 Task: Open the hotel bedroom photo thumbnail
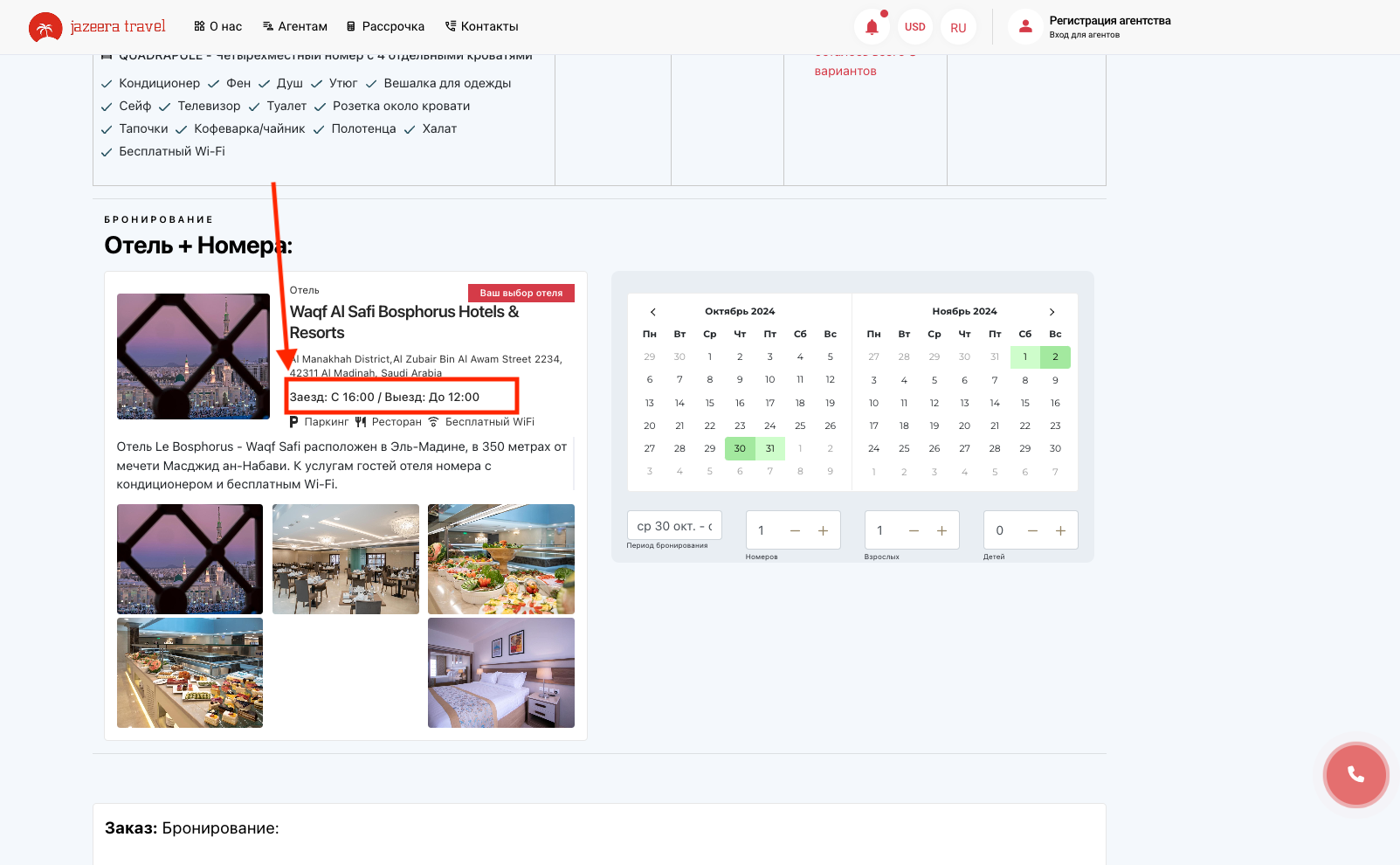(500, 673)
